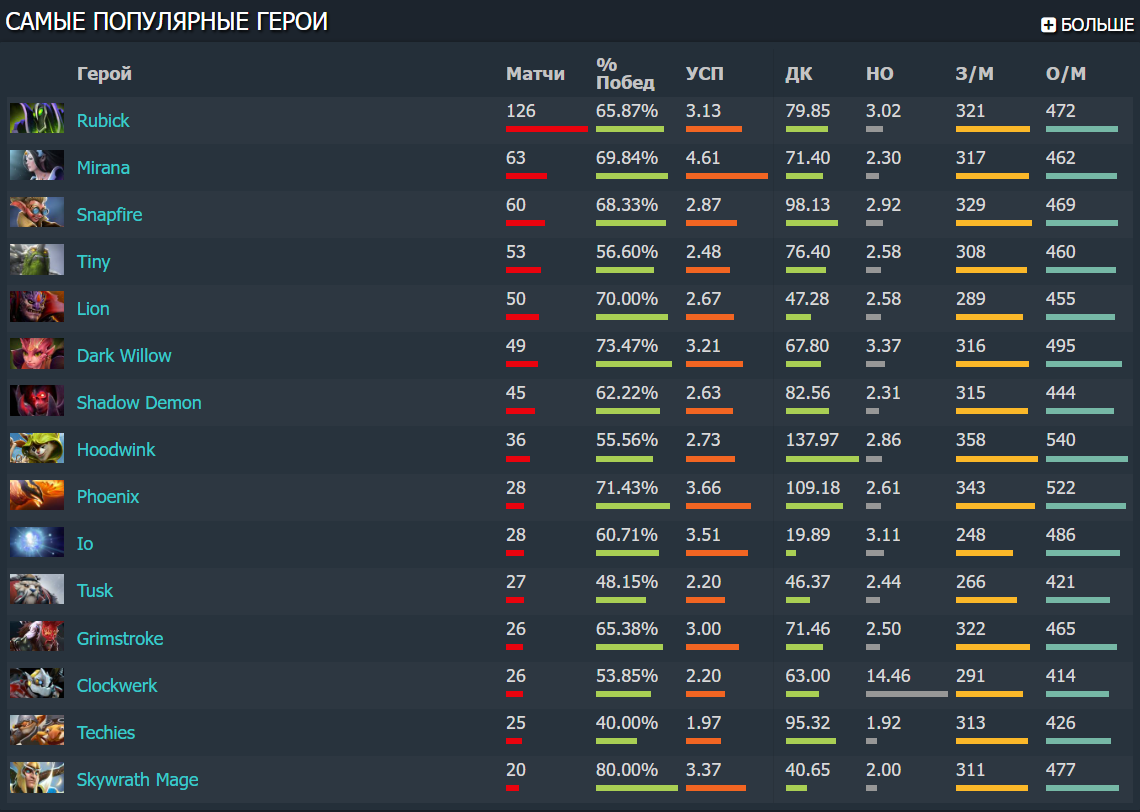Click Shadow Demon's ДК value 82.56
The width and height of the screenshot is (1140, 812).
tap(807, 393)
